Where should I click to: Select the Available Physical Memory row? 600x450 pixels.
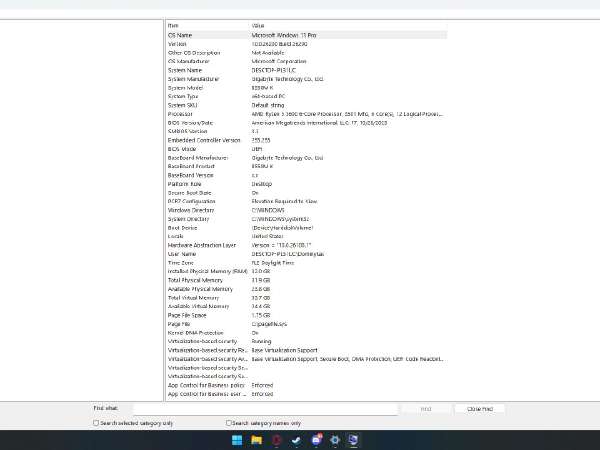tap(307, 289)
